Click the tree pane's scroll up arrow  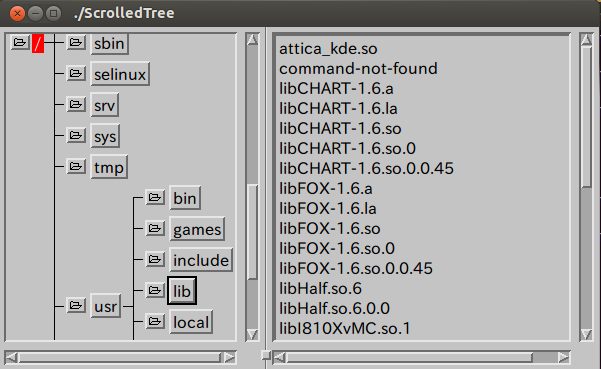[x=252, y=39]
